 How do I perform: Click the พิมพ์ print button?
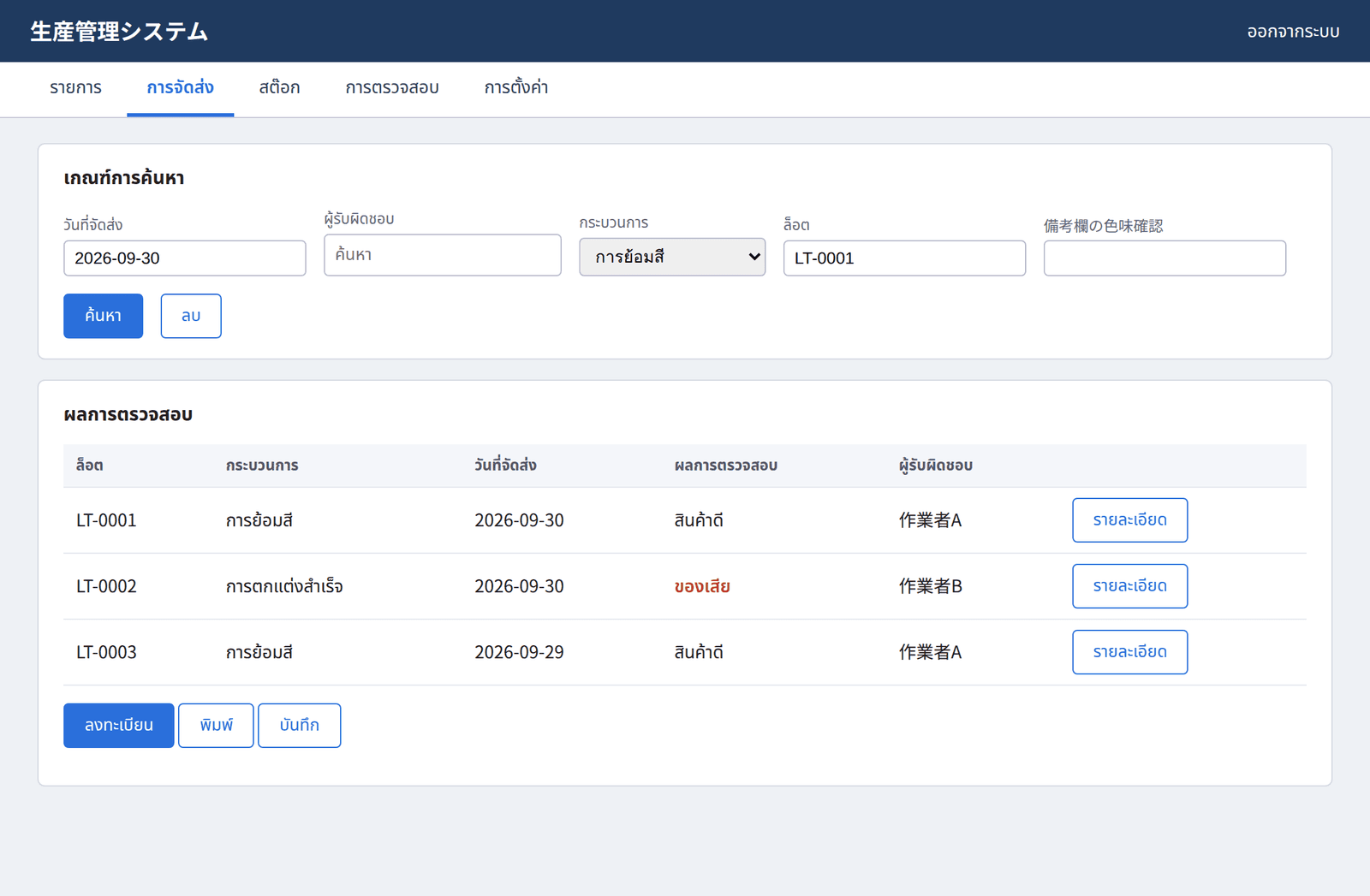pos(216,726)
